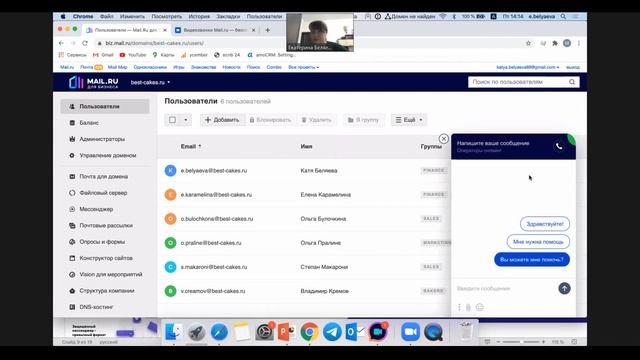Open the Новости portal link
This screenshot has width=640, height=360.
coord(231,67)
